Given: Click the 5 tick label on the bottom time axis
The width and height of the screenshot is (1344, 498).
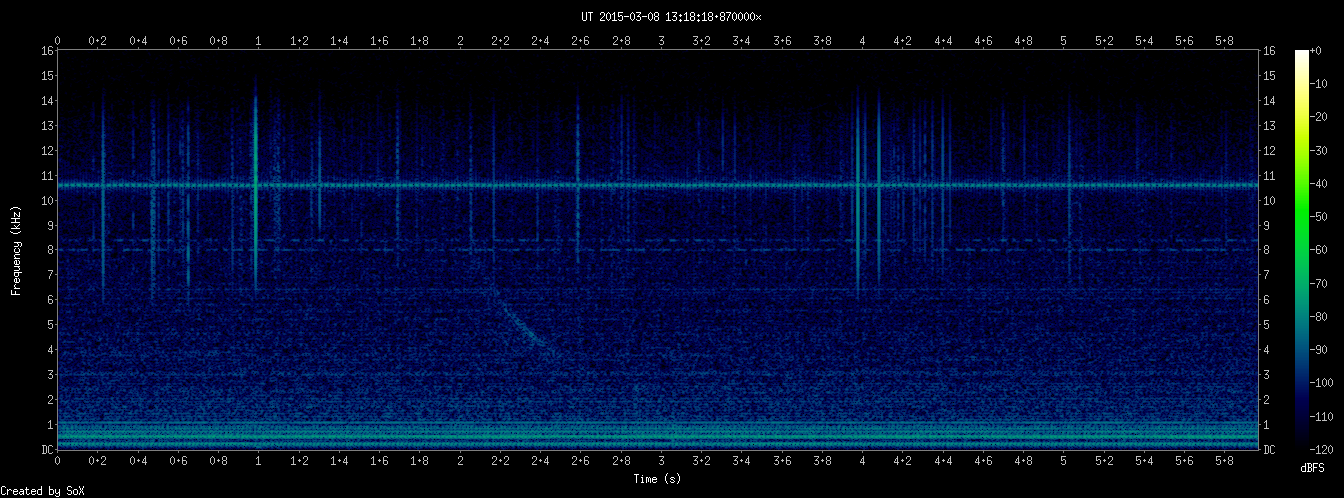Looking at the screenshot, I should (x=1063, y=462).
